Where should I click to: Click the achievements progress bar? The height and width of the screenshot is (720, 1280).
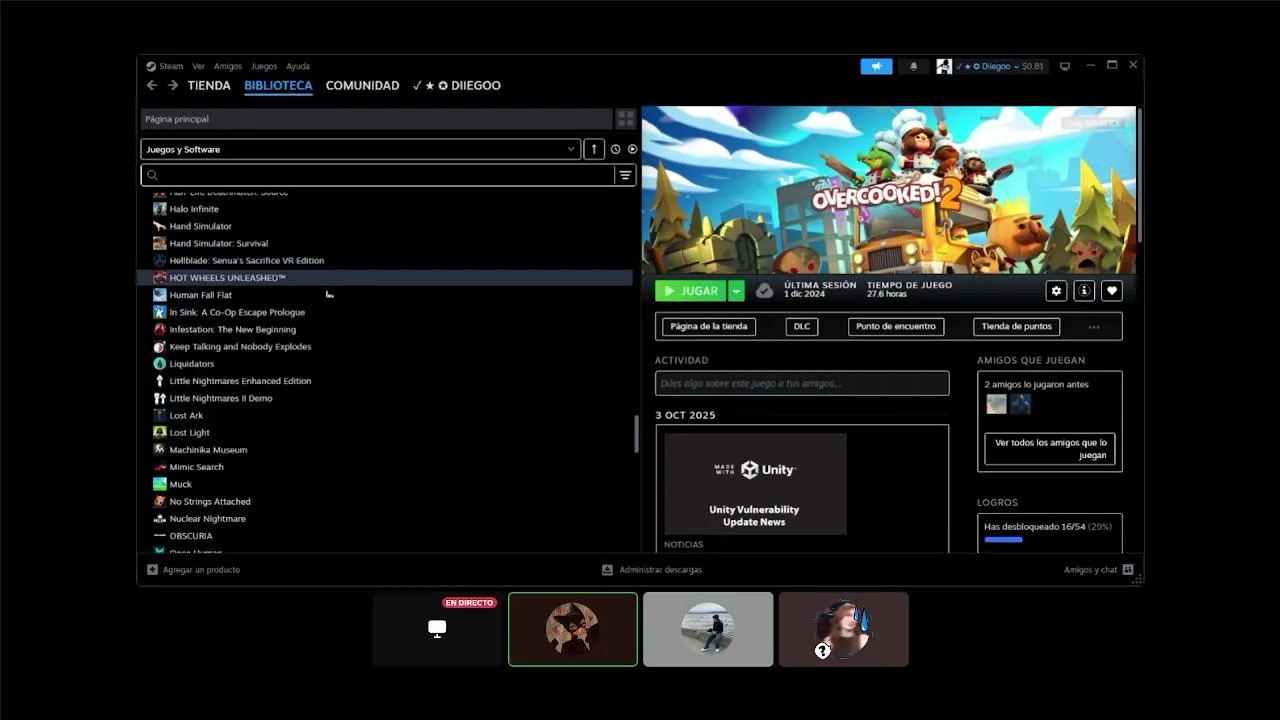(x=1049, y=539)
